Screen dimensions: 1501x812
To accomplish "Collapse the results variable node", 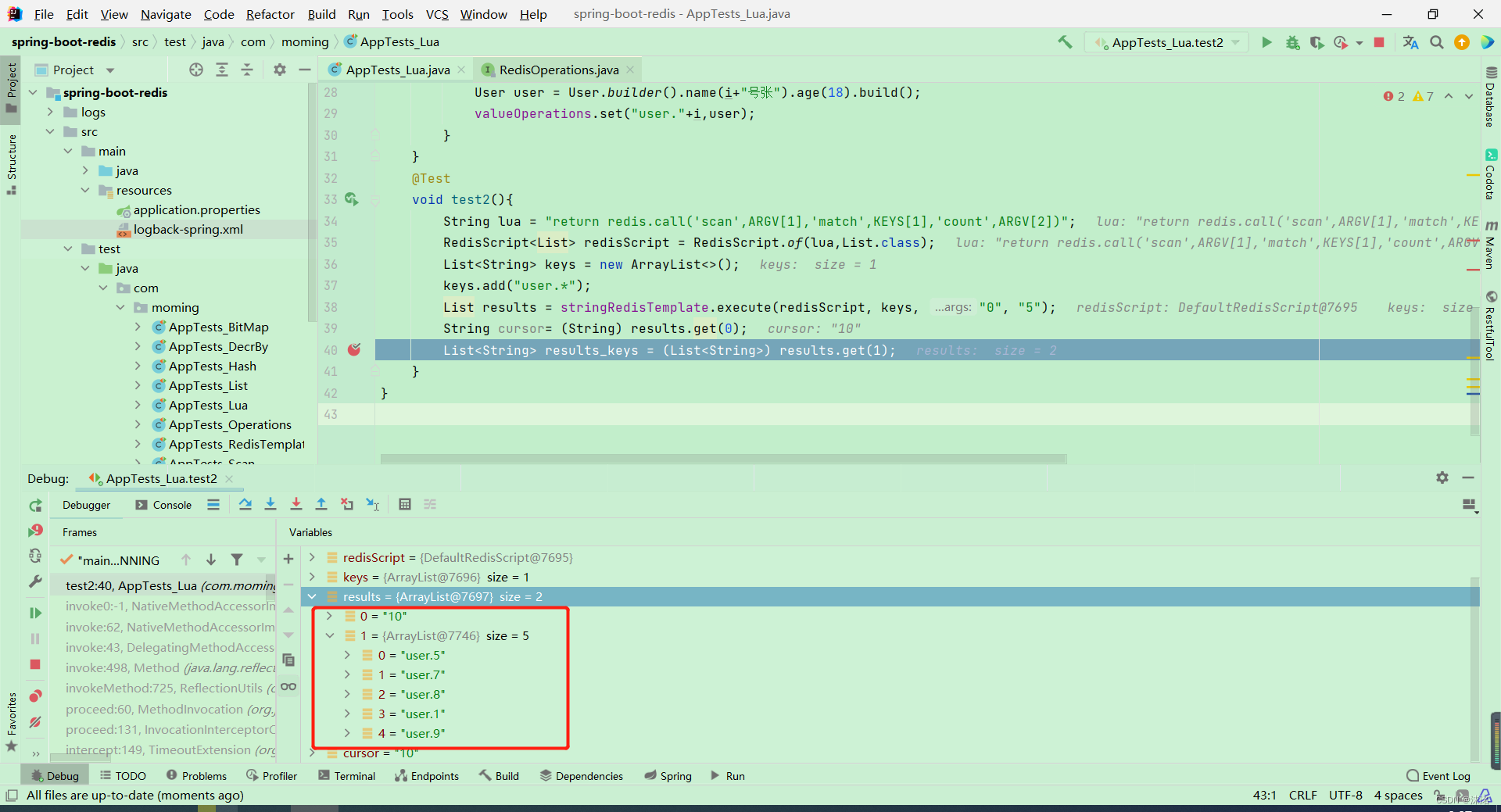I will (312, 596).
